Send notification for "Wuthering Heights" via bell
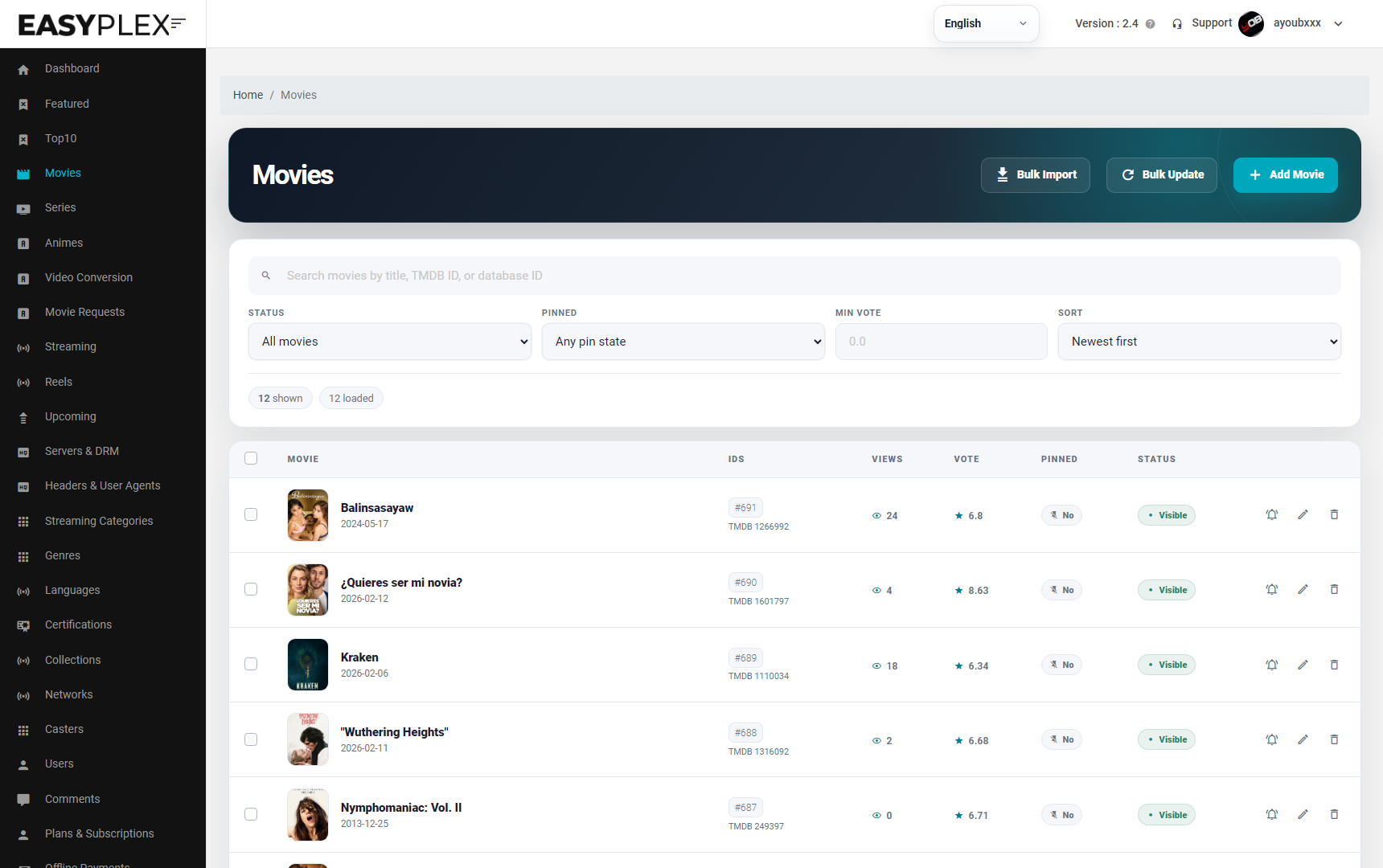Screen dimensions: 1383x868 tap(1271, 739)
